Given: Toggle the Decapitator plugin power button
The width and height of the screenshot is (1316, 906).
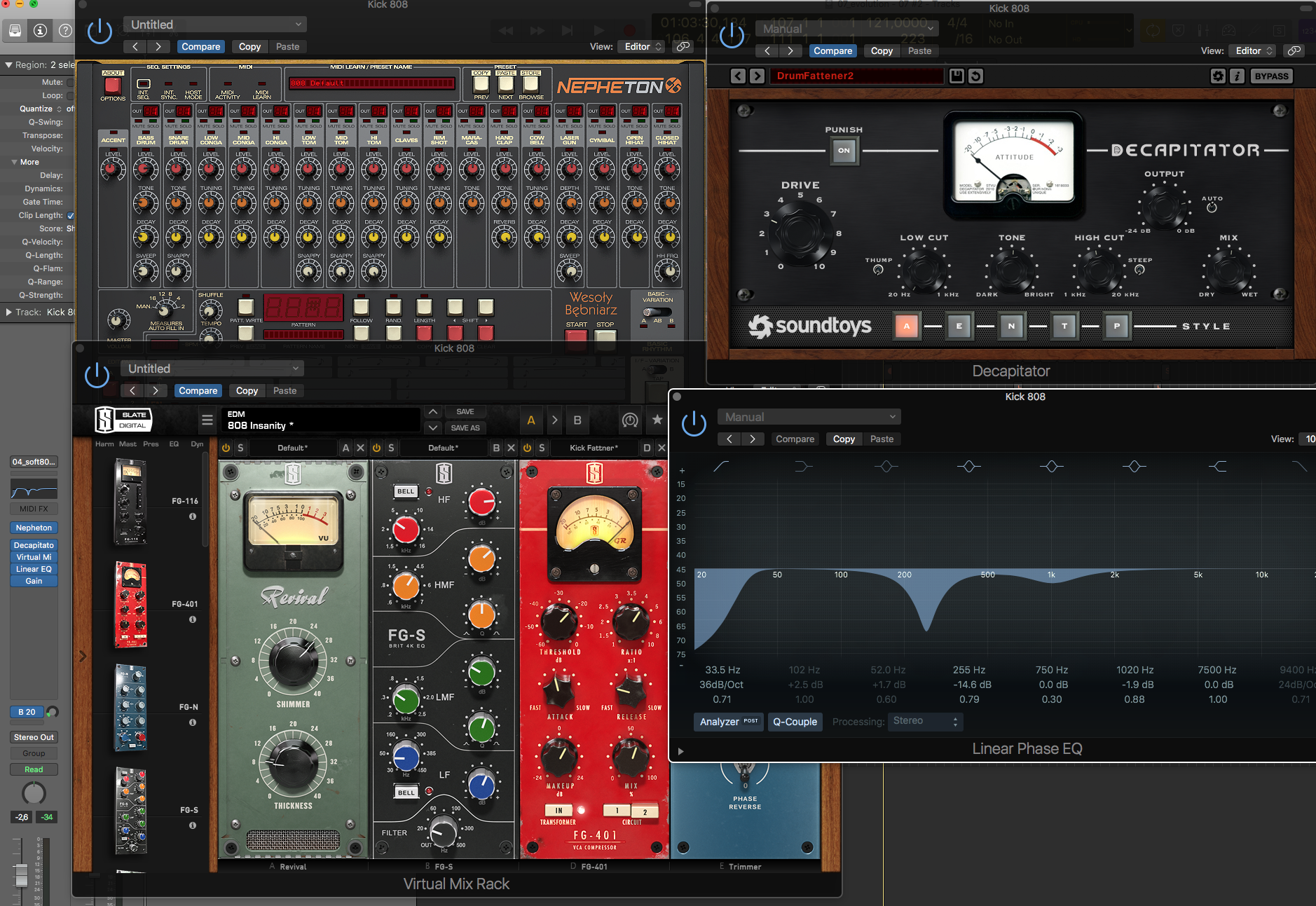Looking at the screenshot, I should (732, 35).
